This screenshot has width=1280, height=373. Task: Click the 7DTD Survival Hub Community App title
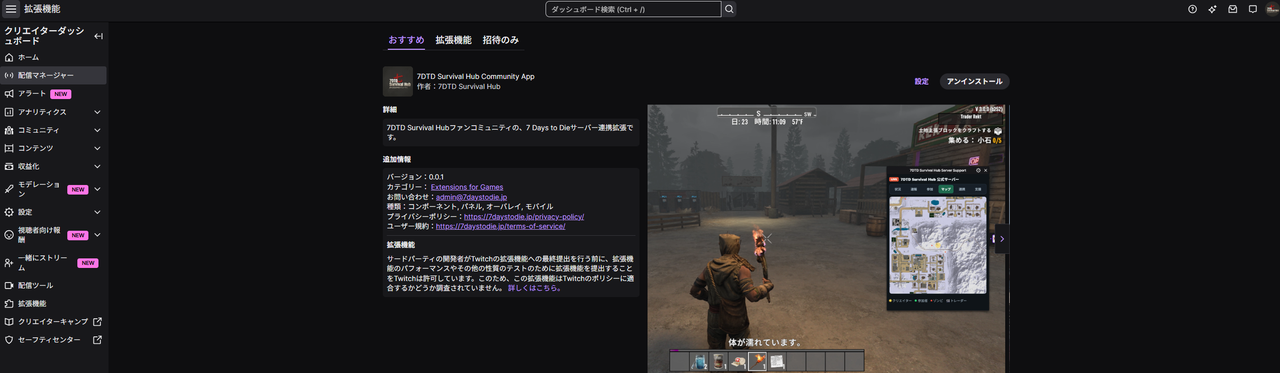tap(475, 76)
